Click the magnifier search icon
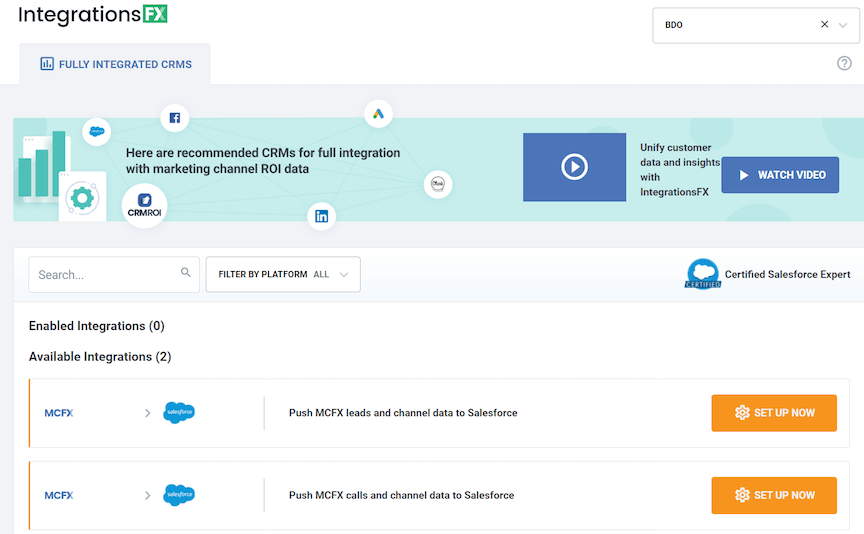 click(186, 272)
